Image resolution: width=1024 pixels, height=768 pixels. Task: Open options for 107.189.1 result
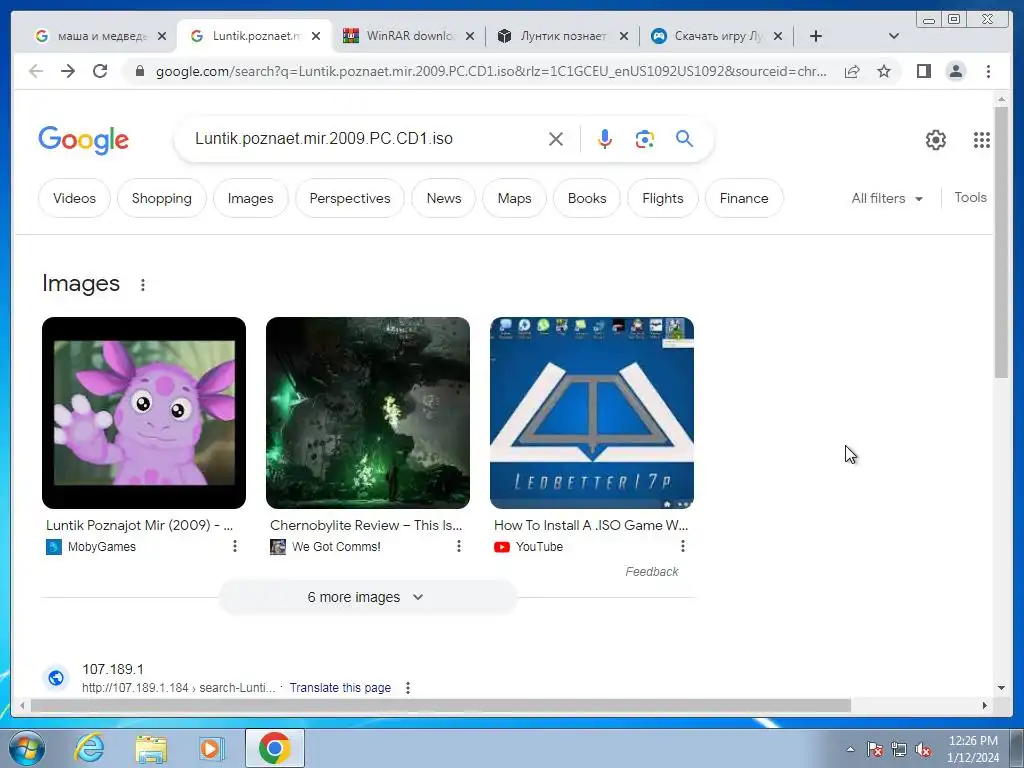408,688
